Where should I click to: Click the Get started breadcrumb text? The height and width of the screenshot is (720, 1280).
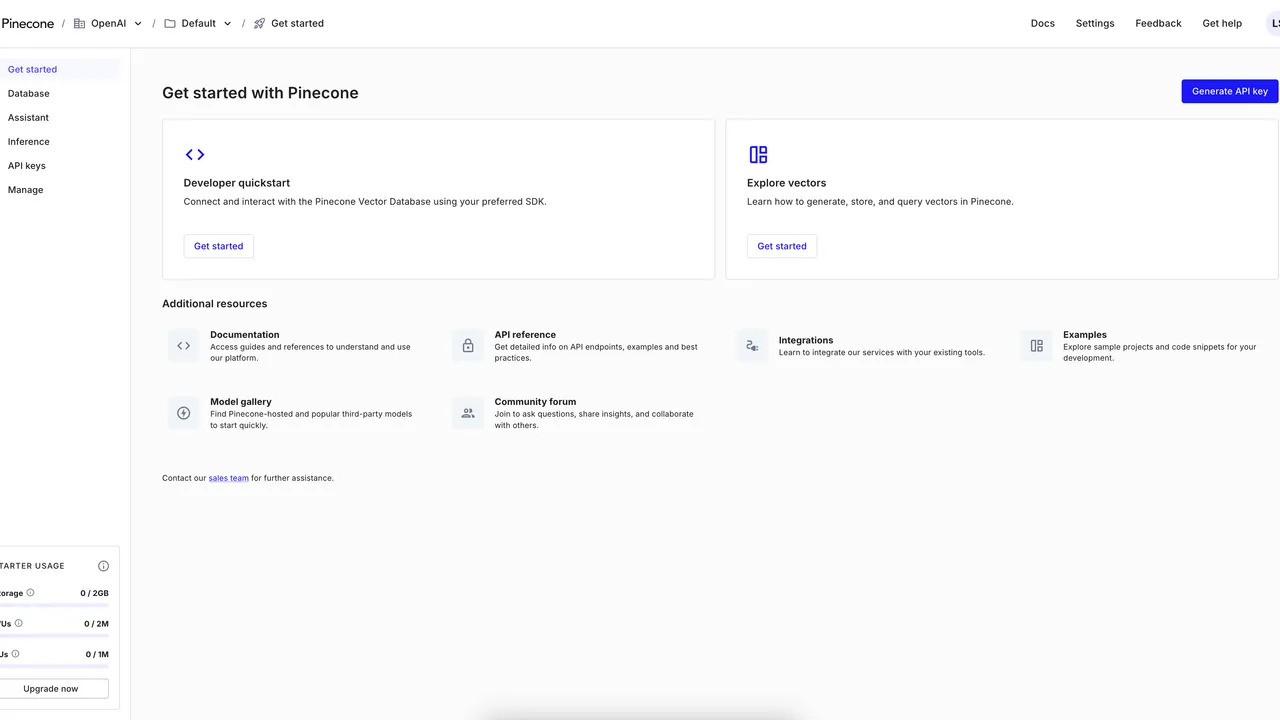297,23
